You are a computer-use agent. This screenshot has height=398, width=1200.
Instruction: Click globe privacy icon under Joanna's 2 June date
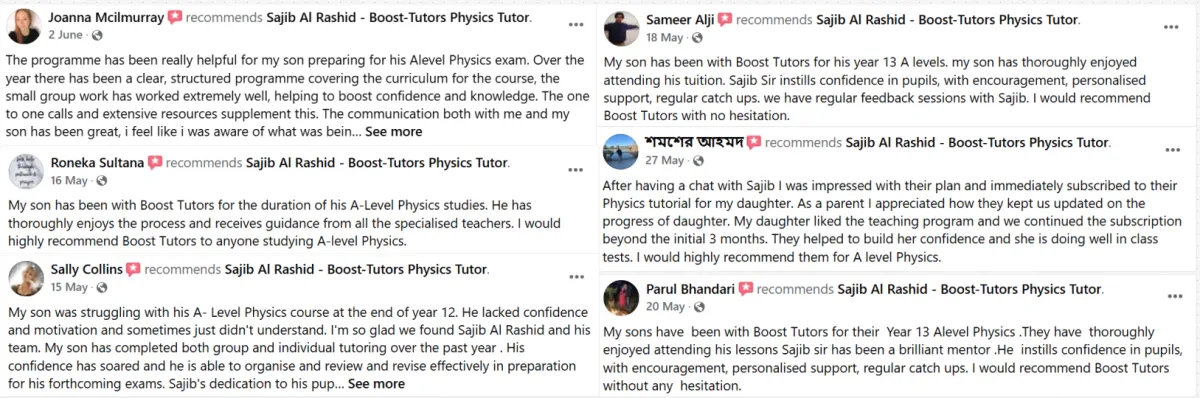point(96,36)
